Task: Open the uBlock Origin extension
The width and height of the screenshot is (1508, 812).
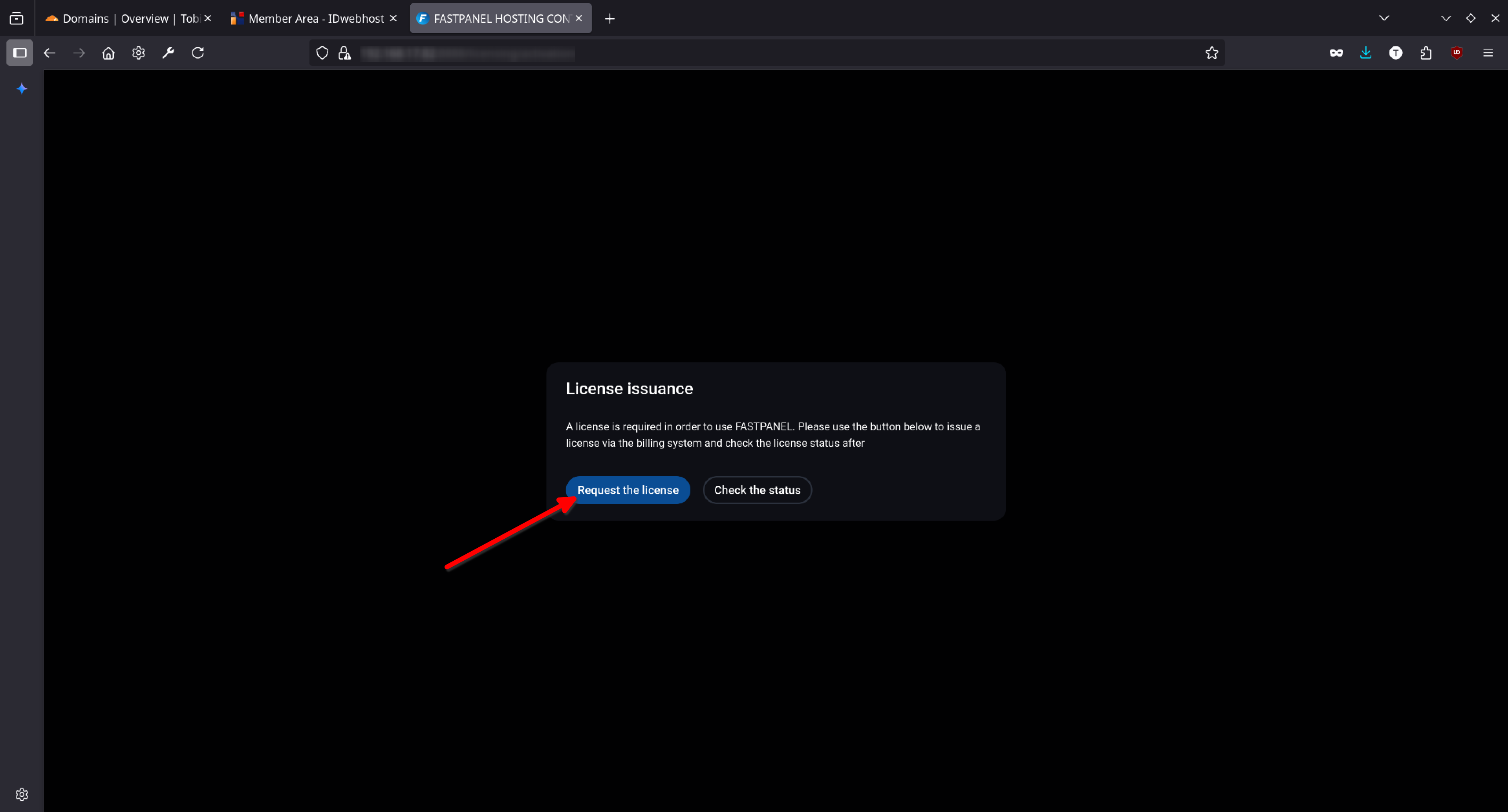Action: [x=1457, y=53]
